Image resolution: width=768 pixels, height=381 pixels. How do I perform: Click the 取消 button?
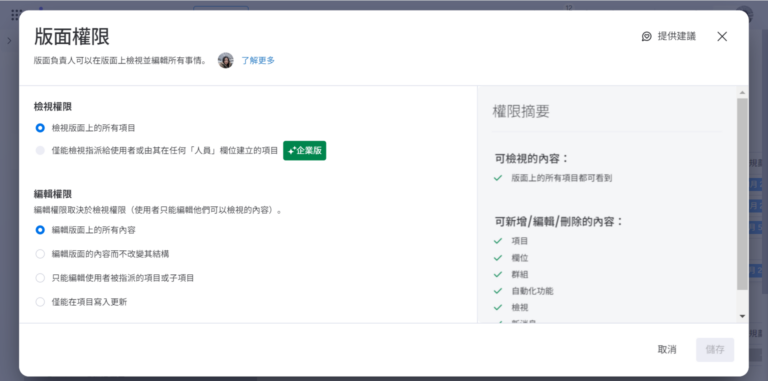pos(667,350)
